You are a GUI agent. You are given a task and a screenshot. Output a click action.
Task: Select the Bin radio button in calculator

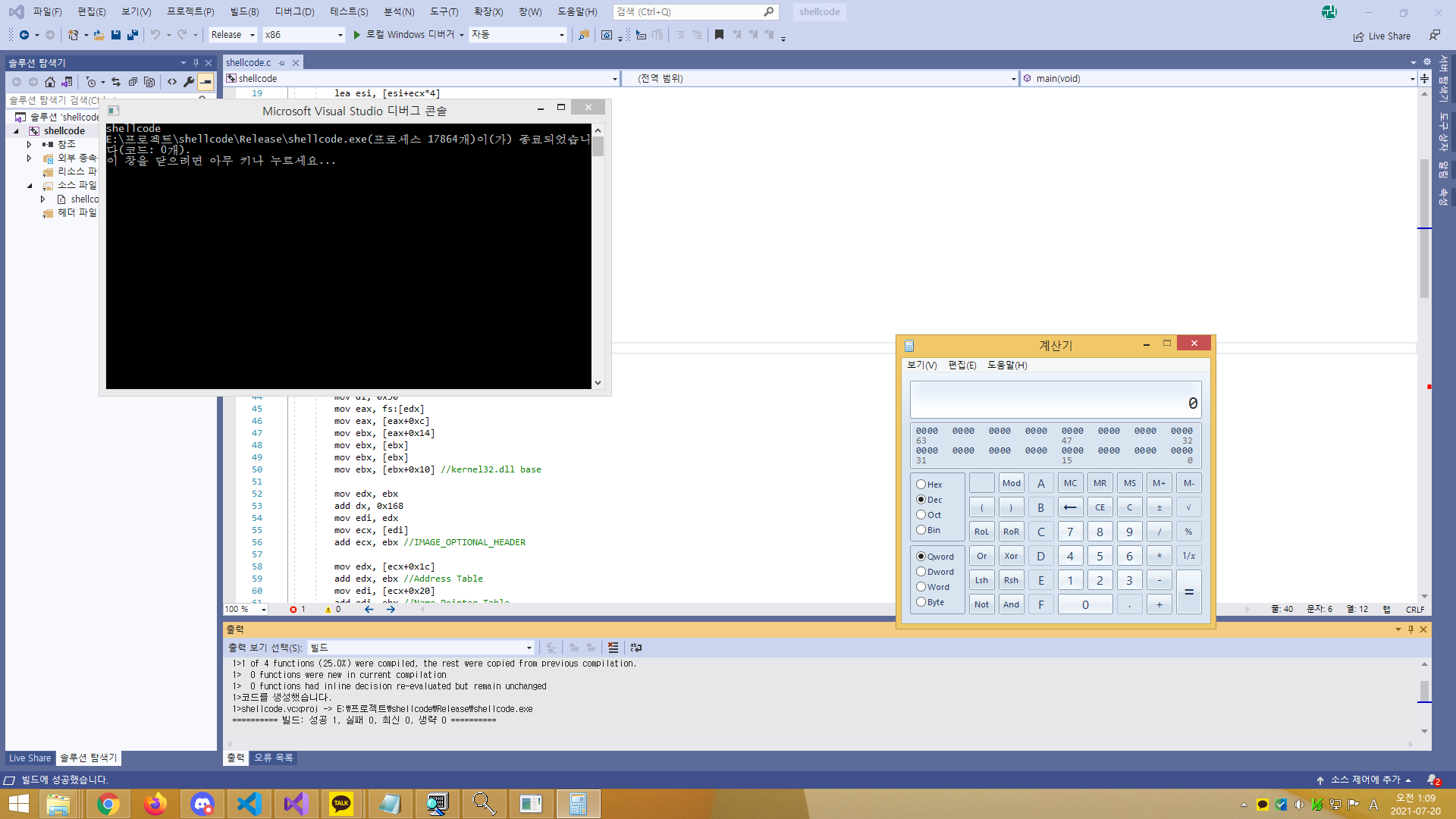point(921,530)
